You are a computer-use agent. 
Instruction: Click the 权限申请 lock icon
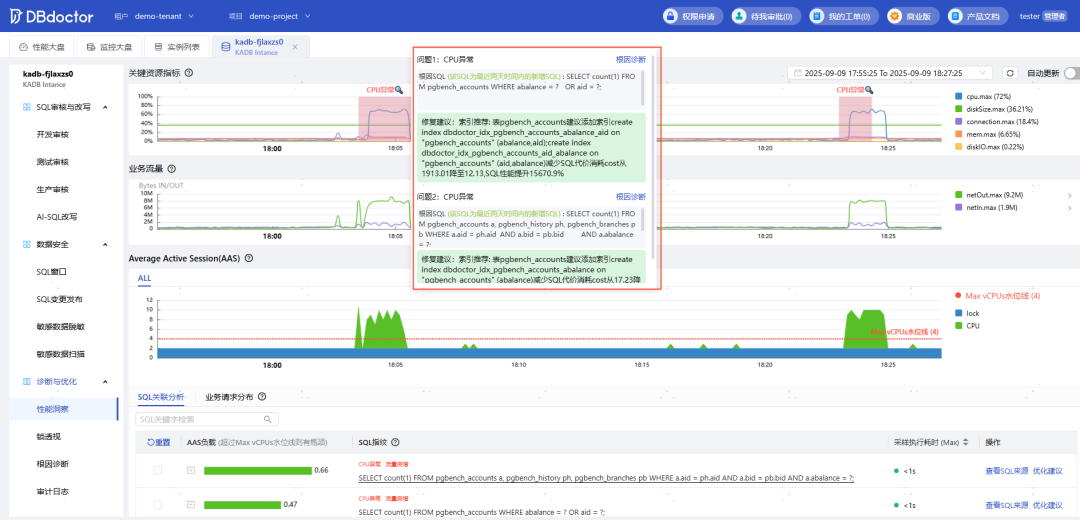coord(672,16)
